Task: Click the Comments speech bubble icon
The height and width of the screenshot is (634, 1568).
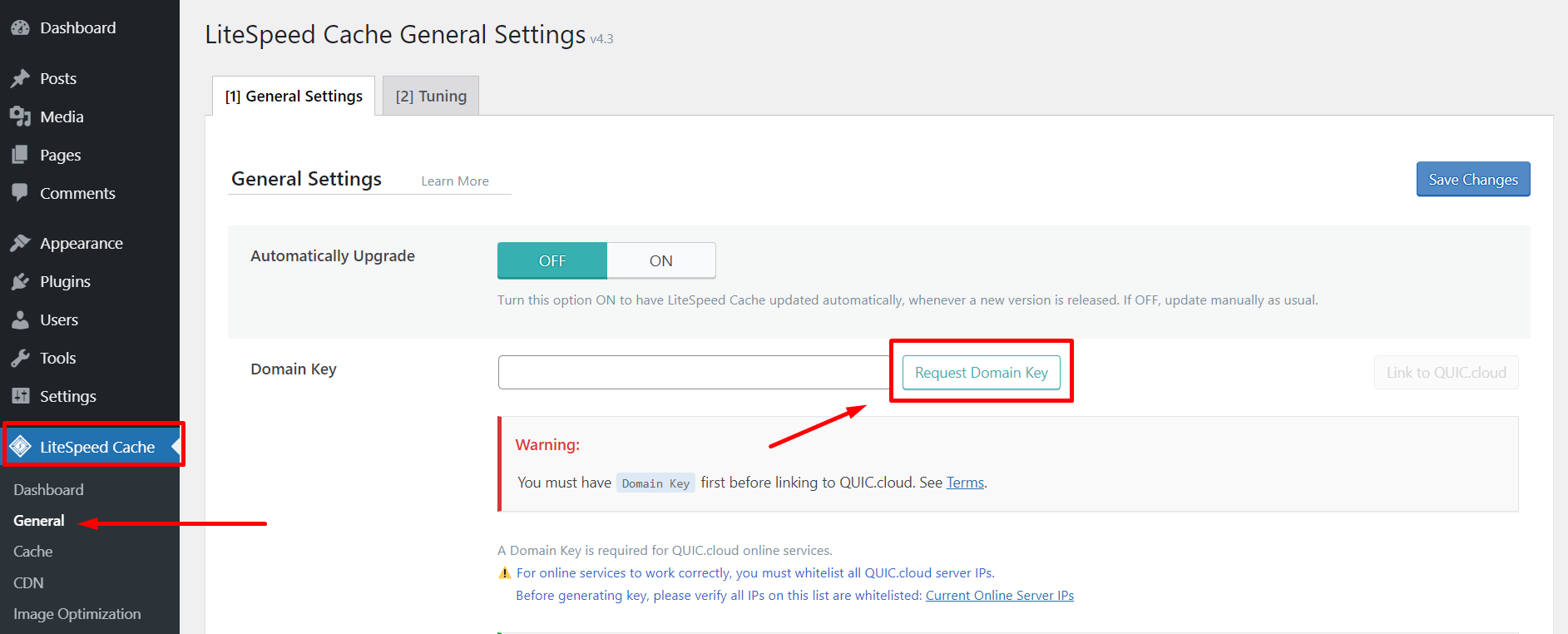Action: (20, 193)
